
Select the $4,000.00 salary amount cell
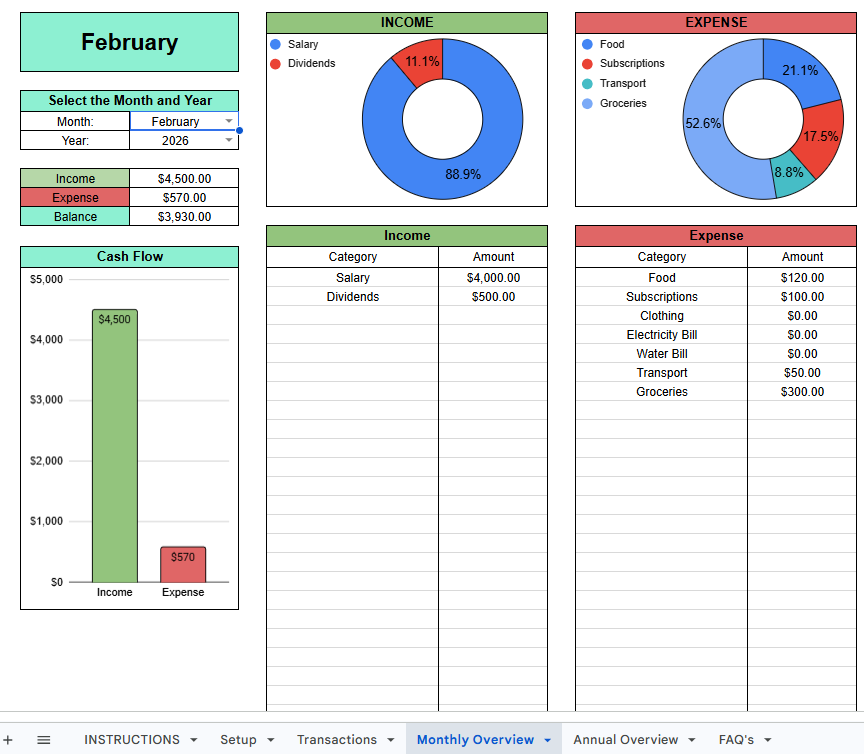(493, 277)
